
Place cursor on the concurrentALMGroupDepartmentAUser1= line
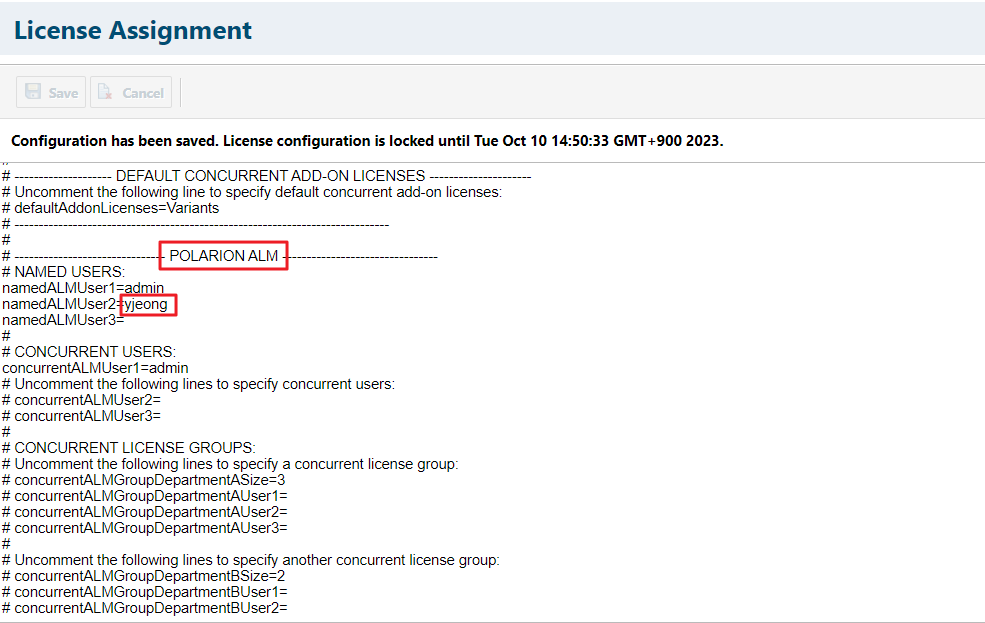(150, 496)
